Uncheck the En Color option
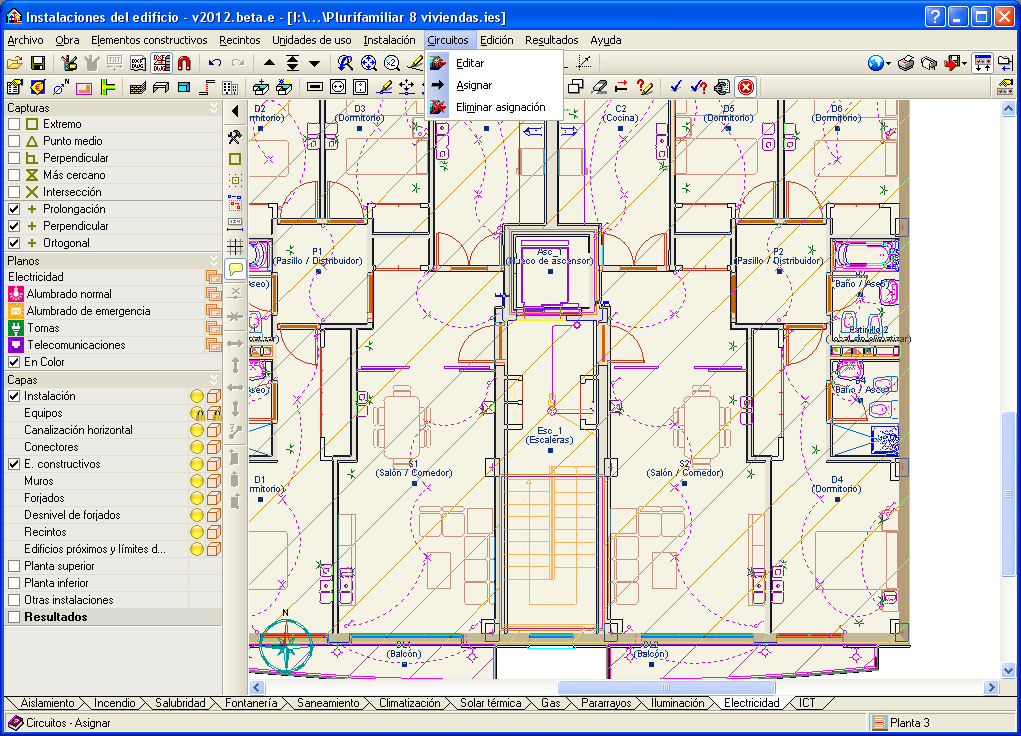 pos(14,362)
